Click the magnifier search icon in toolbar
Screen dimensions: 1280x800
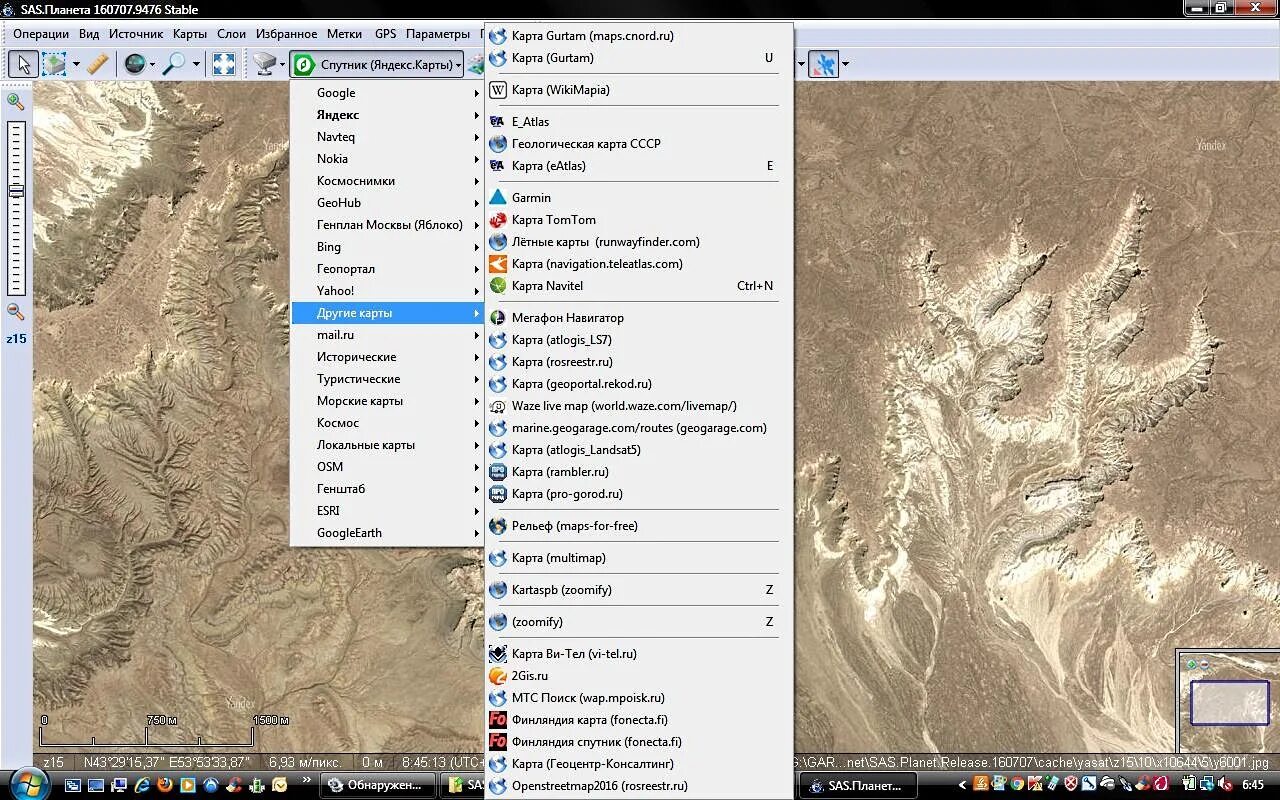click(x=175, y=65)
